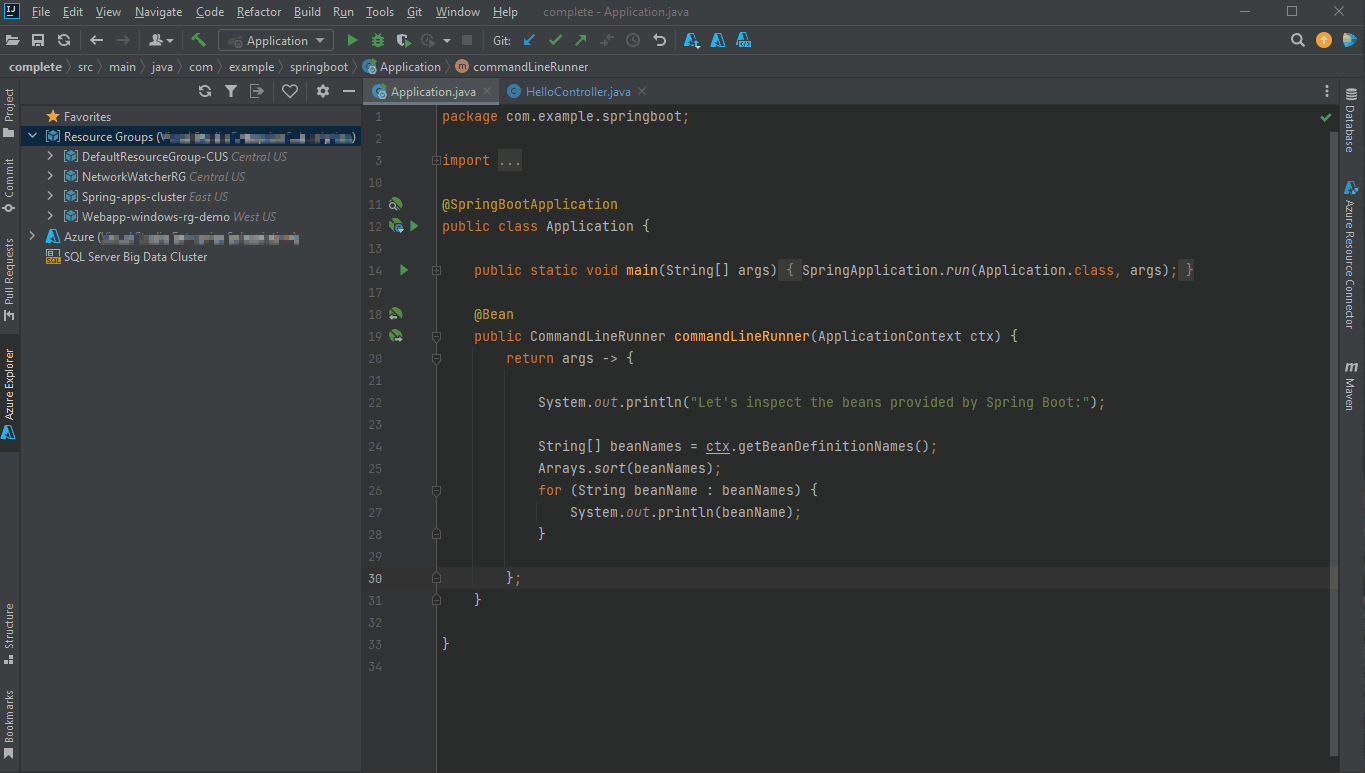The width and height of the screenshot is (1365, 773).
Task: Expand the Spring-apps-cluster resource group
Action: coord(51,197)
